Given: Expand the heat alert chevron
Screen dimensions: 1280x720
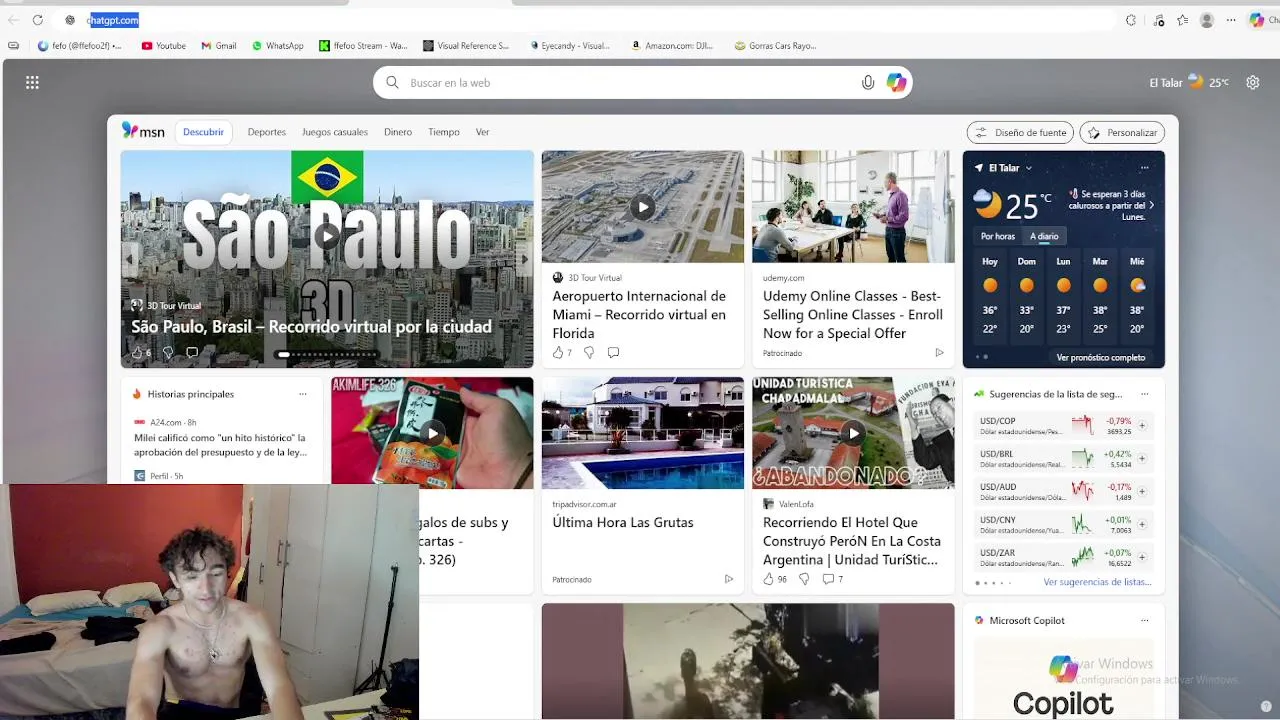Looking at the screenshot, I should pyautogui.click(x=1151, y=205).
